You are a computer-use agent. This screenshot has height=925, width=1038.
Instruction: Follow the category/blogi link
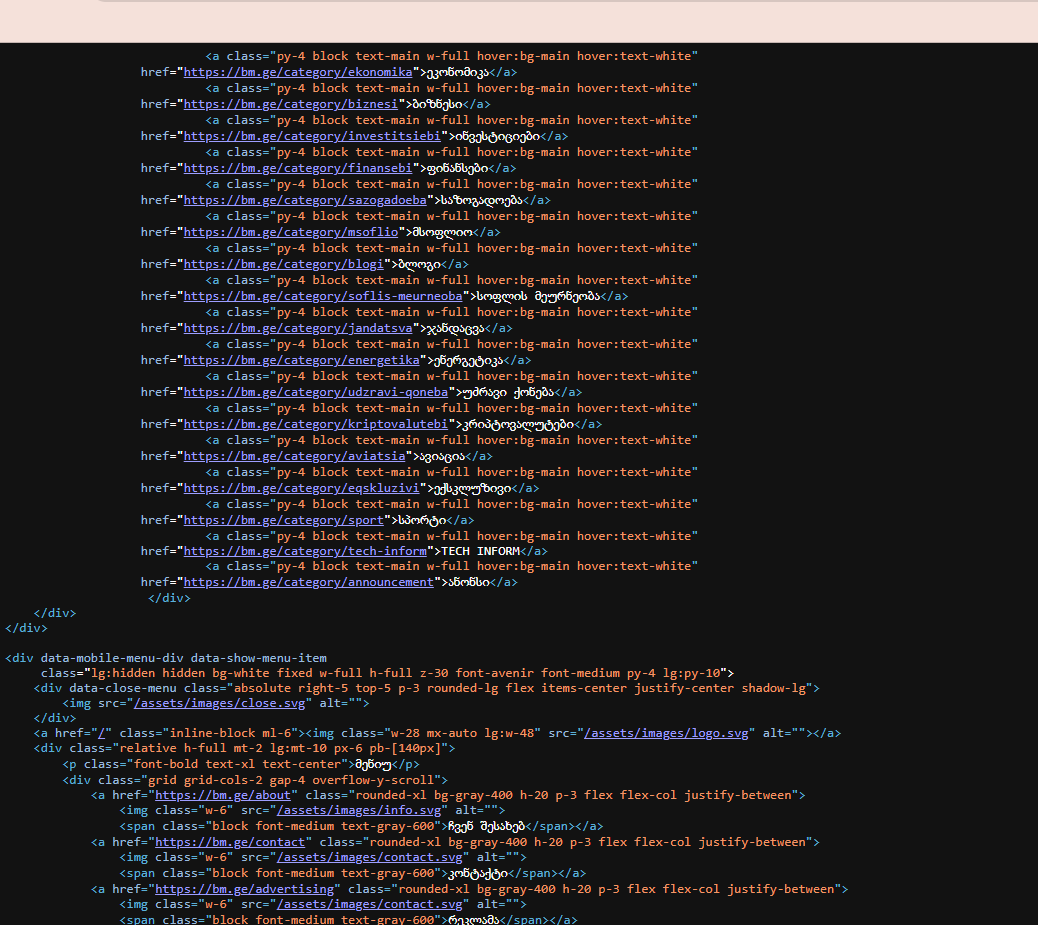click(284, 264)
